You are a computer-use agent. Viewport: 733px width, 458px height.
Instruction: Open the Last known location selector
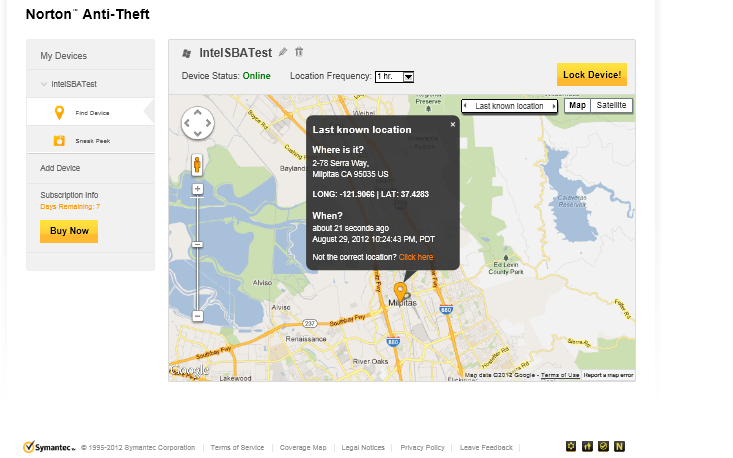(x=509, y=106)
